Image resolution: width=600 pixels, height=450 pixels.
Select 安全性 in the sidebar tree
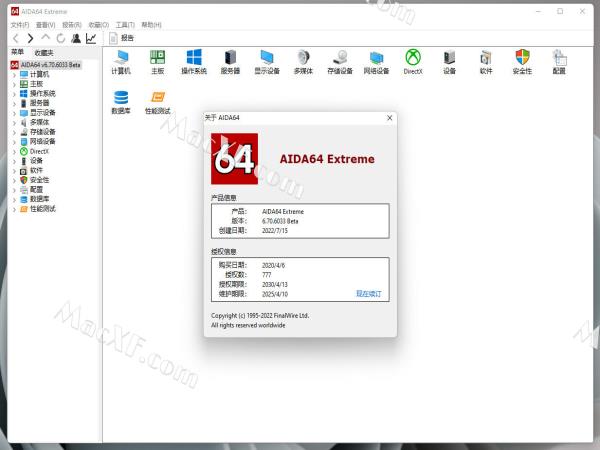click(39, 180)
